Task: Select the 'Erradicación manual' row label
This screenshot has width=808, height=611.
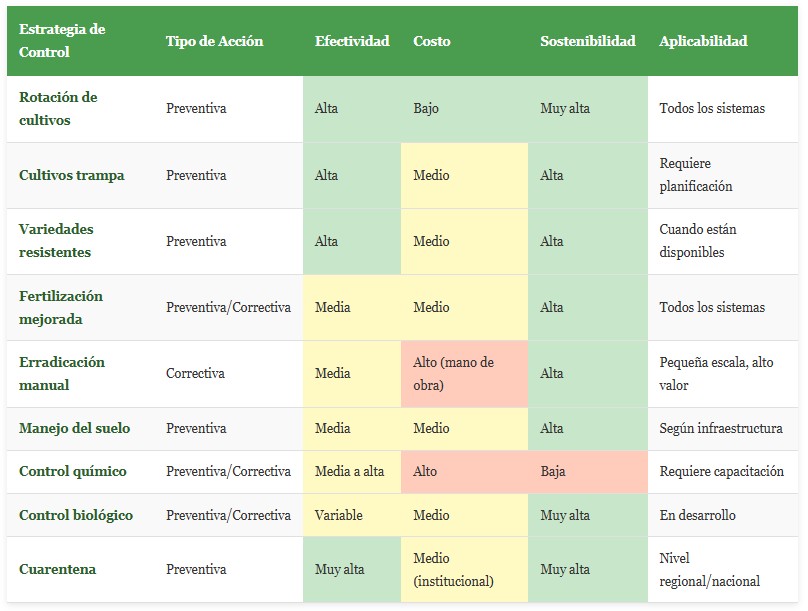Action: tap(62, 373)
